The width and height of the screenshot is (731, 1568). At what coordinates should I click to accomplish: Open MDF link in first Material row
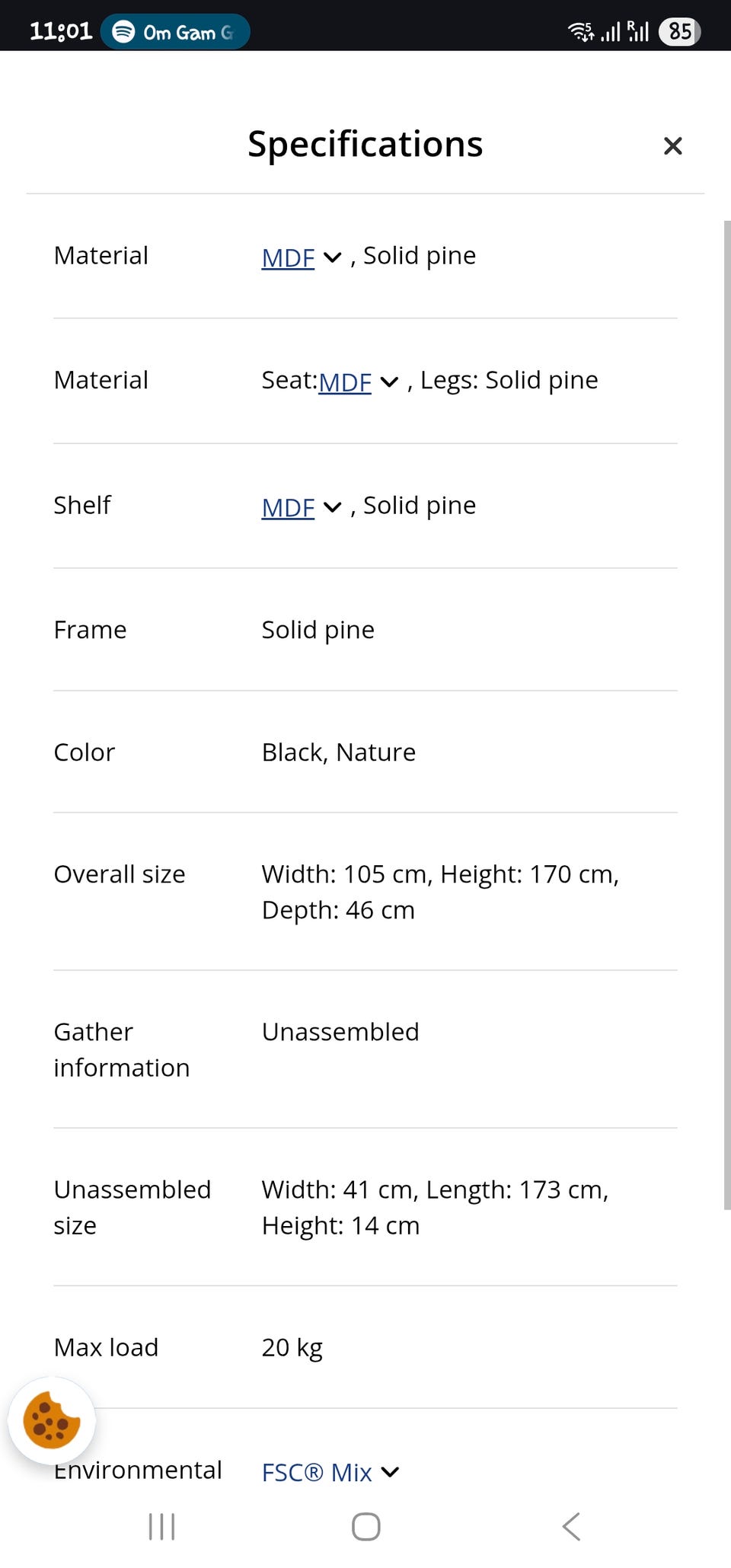(x=288, y=258)
